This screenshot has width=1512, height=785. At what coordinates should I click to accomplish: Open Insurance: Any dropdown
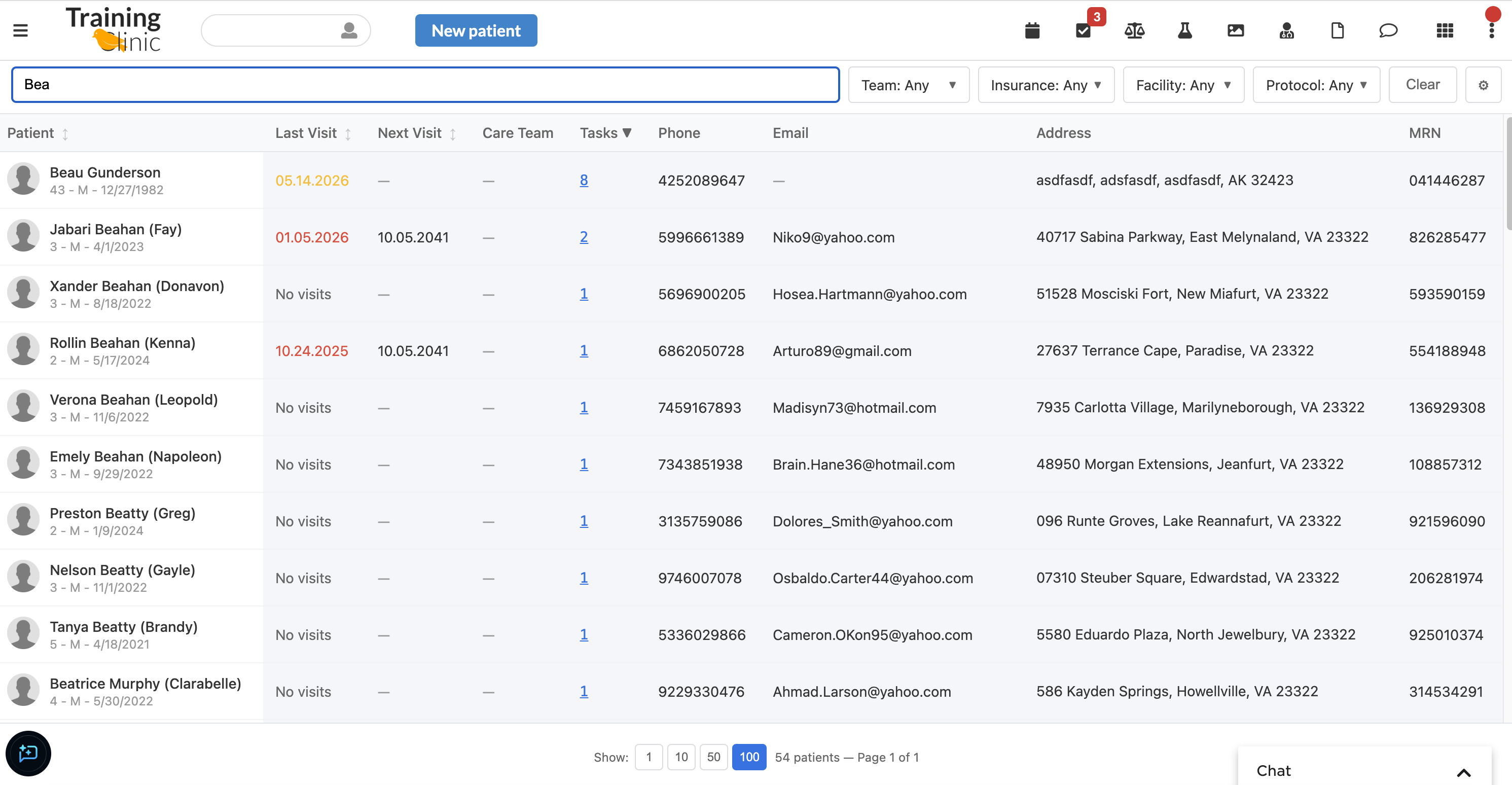[x=1046, y=85]
